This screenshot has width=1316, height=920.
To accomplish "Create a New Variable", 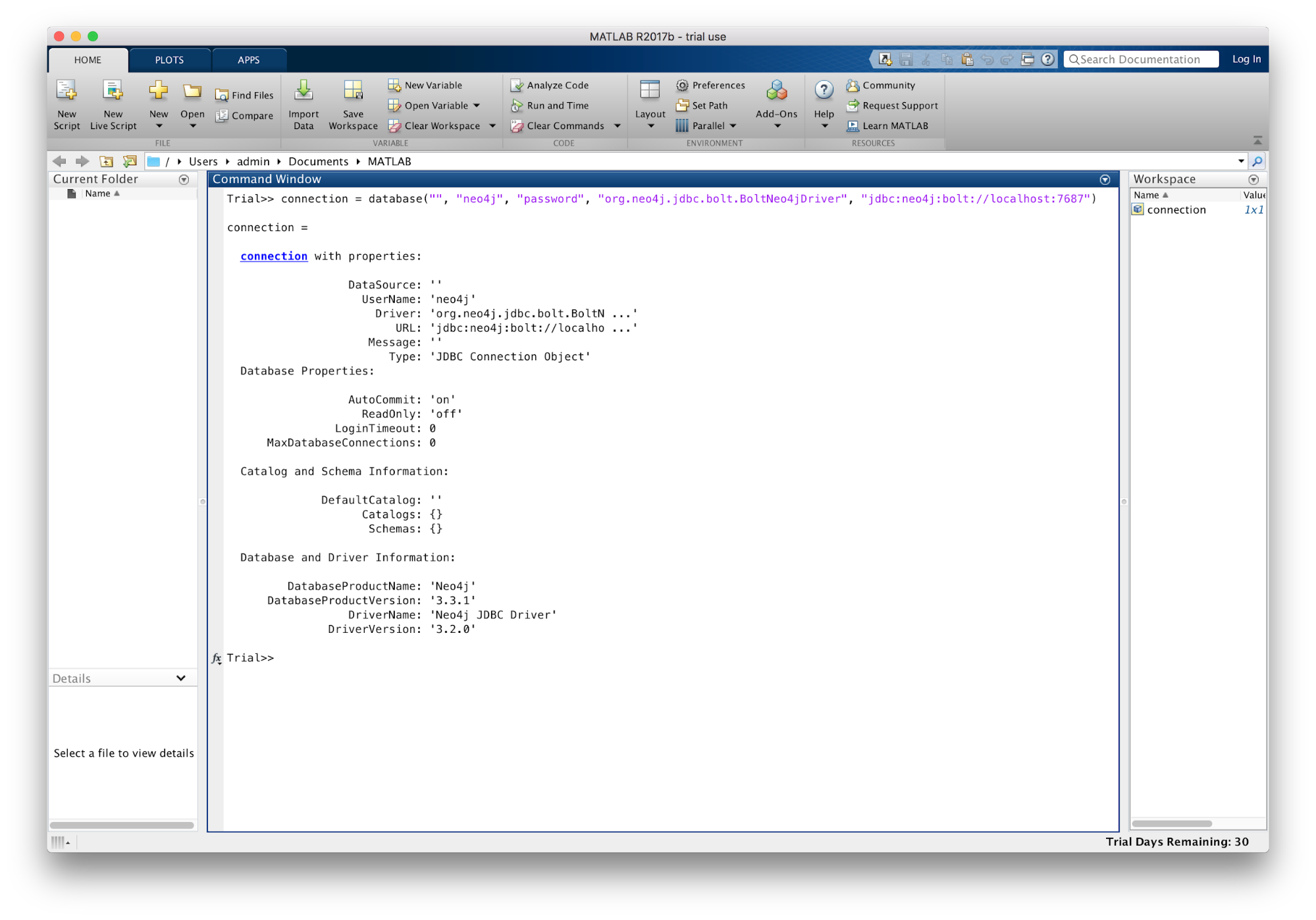I will pyautogui.click(x=425, y=85).
